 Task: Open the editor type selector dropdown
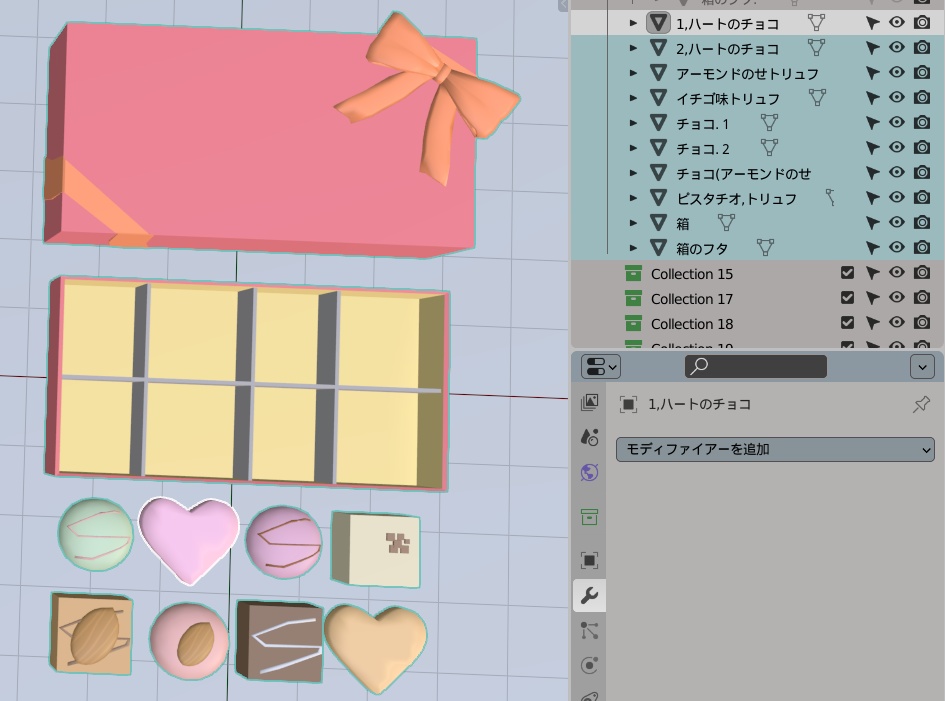[x=598, y=366]
